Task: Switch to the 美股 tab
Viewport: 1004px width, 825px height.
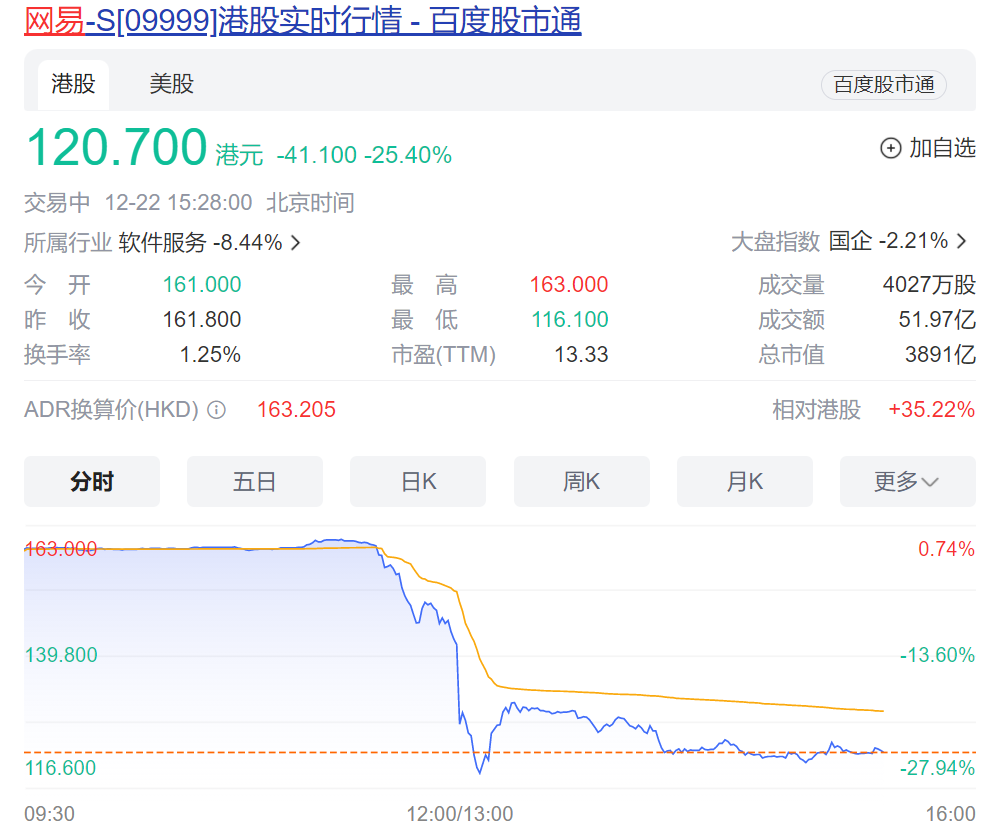Action: pyautogui.click(x=171, y=85)
